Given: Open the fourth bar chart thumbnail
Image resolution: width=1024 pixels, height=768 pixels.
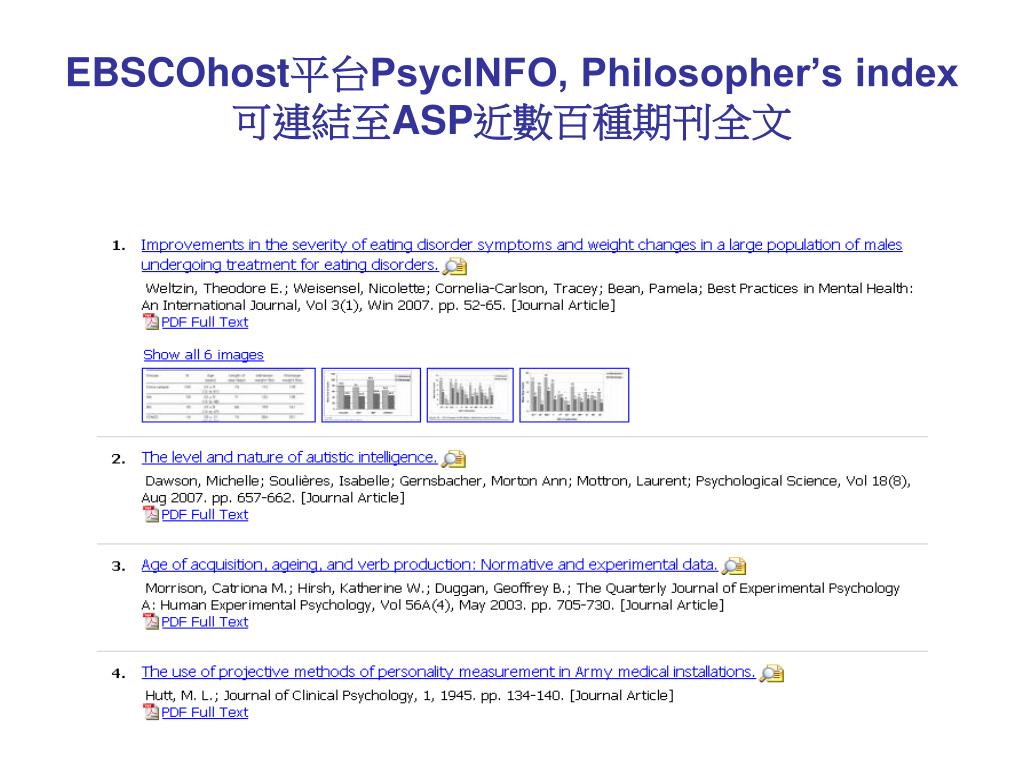Looking at the screenshot, I should point(574,395).
